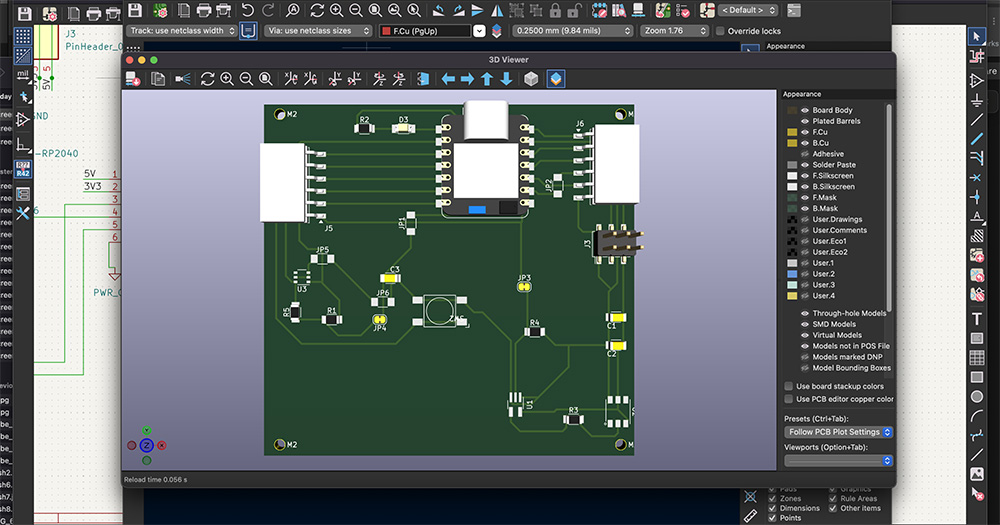
Task: Click the Z axis on the view gizmo
Action: click(x=147, y=445)
